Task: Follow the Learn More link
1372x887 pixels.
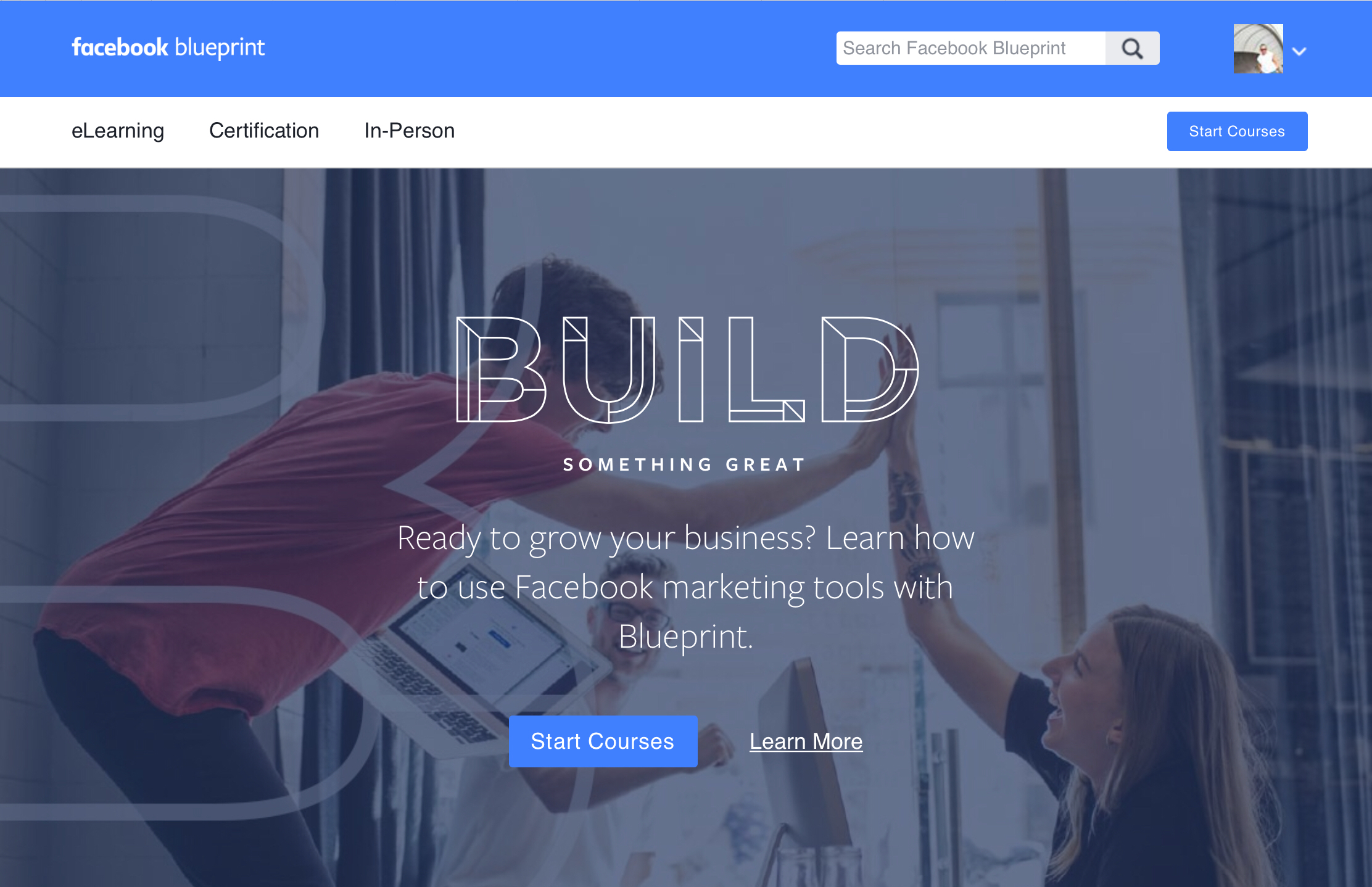Action: click(806, 741)
